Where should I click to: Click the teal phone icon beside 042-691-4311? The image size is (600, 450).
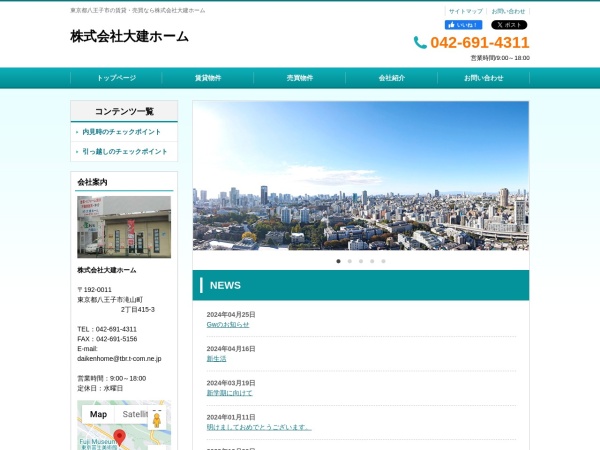[x=420, y=42]
